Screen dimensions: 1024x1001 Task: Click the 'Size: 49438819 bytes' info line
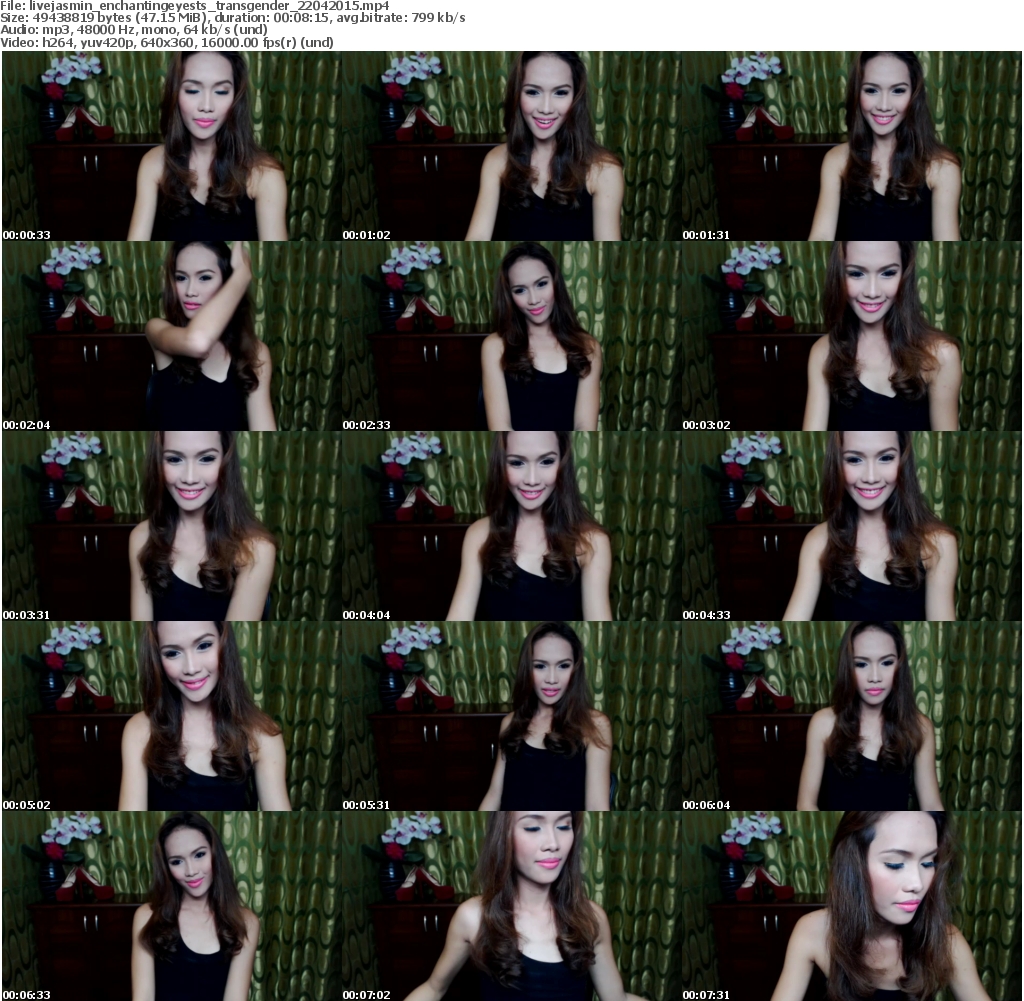pos(232,18)
